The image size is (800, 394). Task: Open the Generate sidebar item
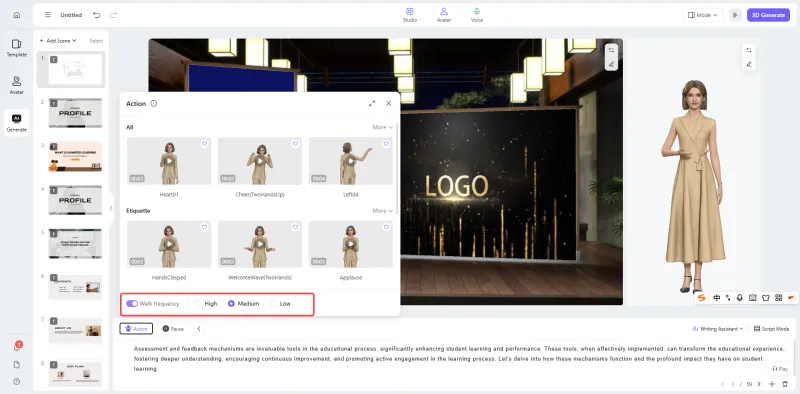click(x=16, y=123)
